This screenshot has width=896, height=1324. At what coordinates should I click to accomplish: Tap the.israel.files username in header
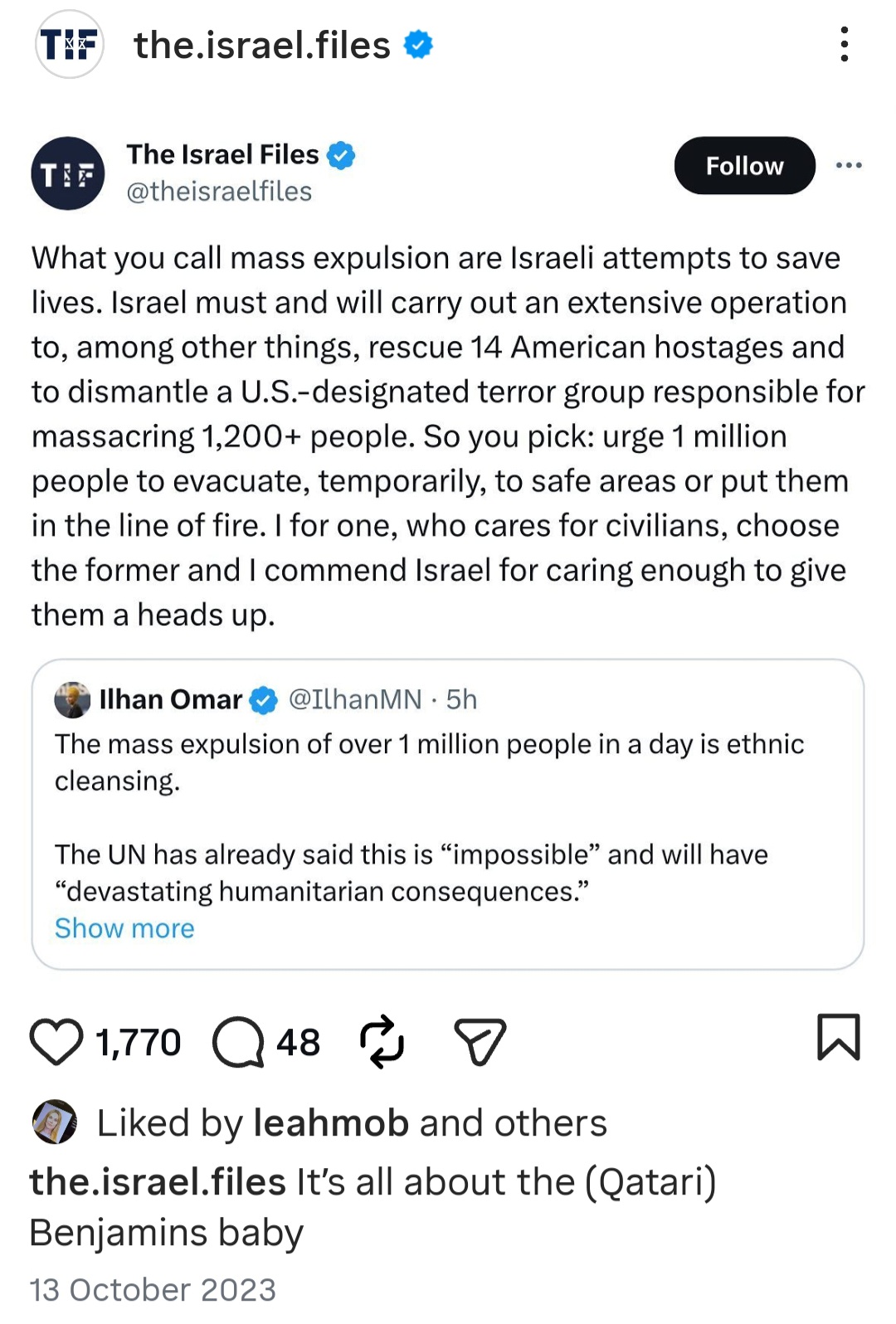pos(262,45)
